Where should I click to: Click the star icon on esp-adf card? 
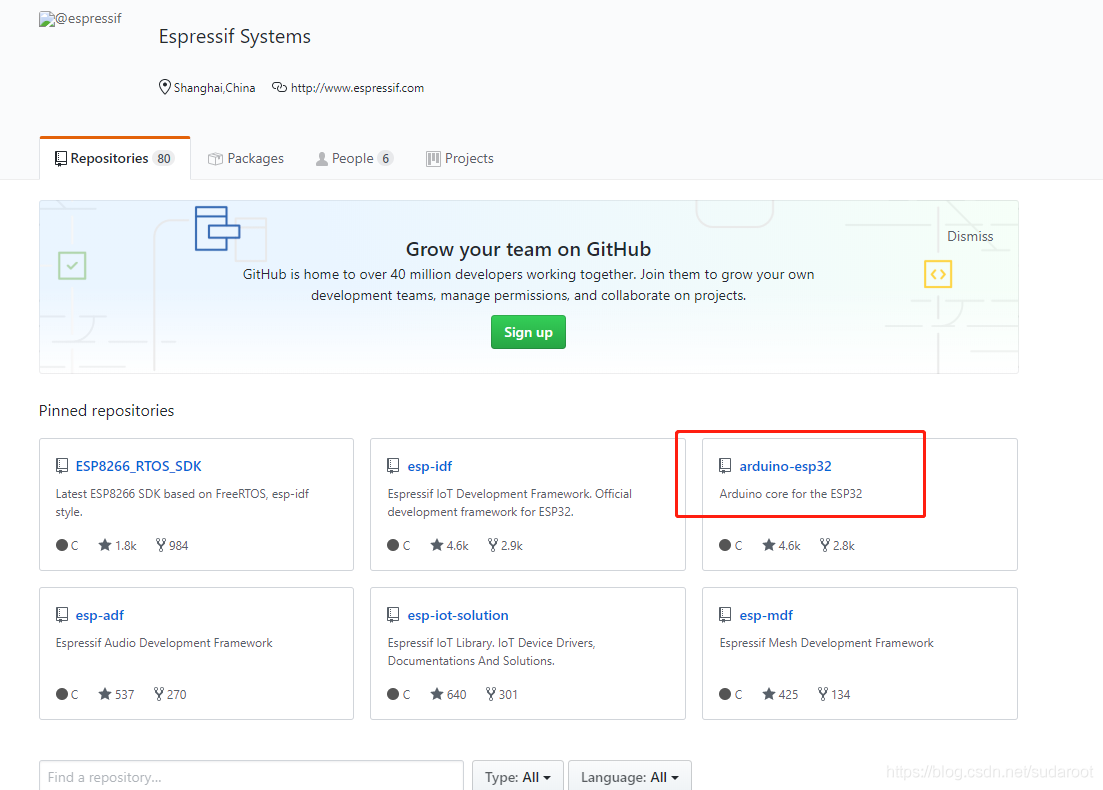tap(105, 694)
